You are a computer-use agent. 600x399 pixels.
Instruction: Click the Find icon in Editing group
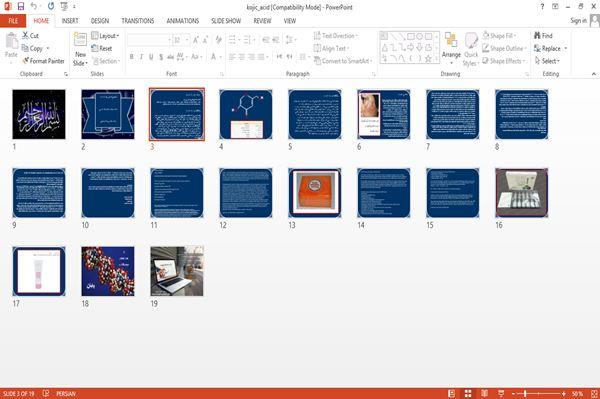[x=543, y=36]
